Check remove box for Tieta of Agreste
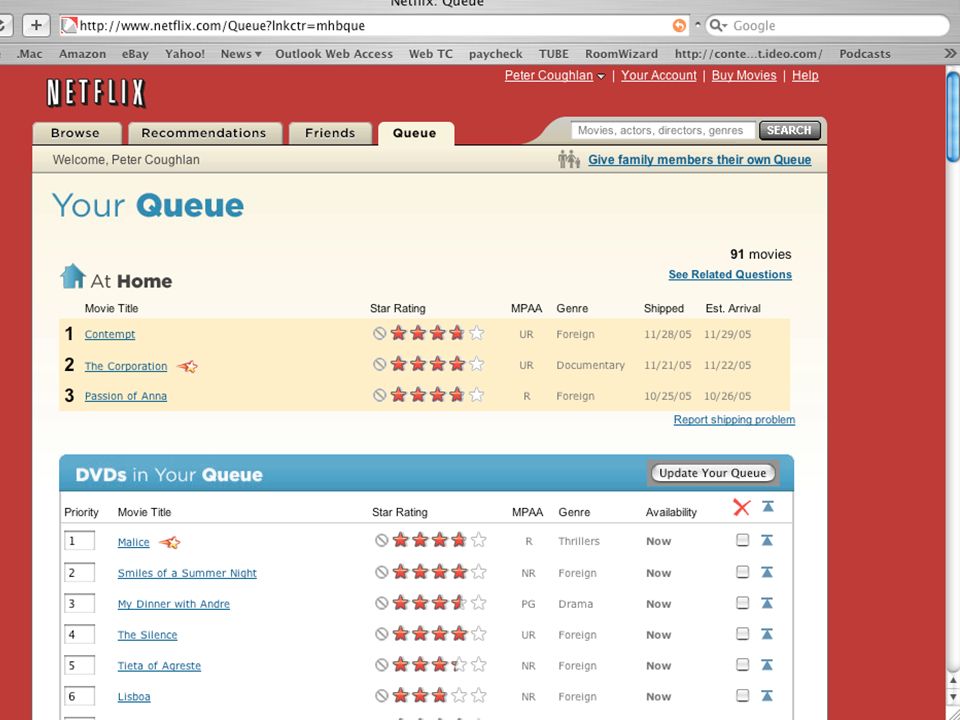This screenshot has height=720, width=960. coord(743,665)
